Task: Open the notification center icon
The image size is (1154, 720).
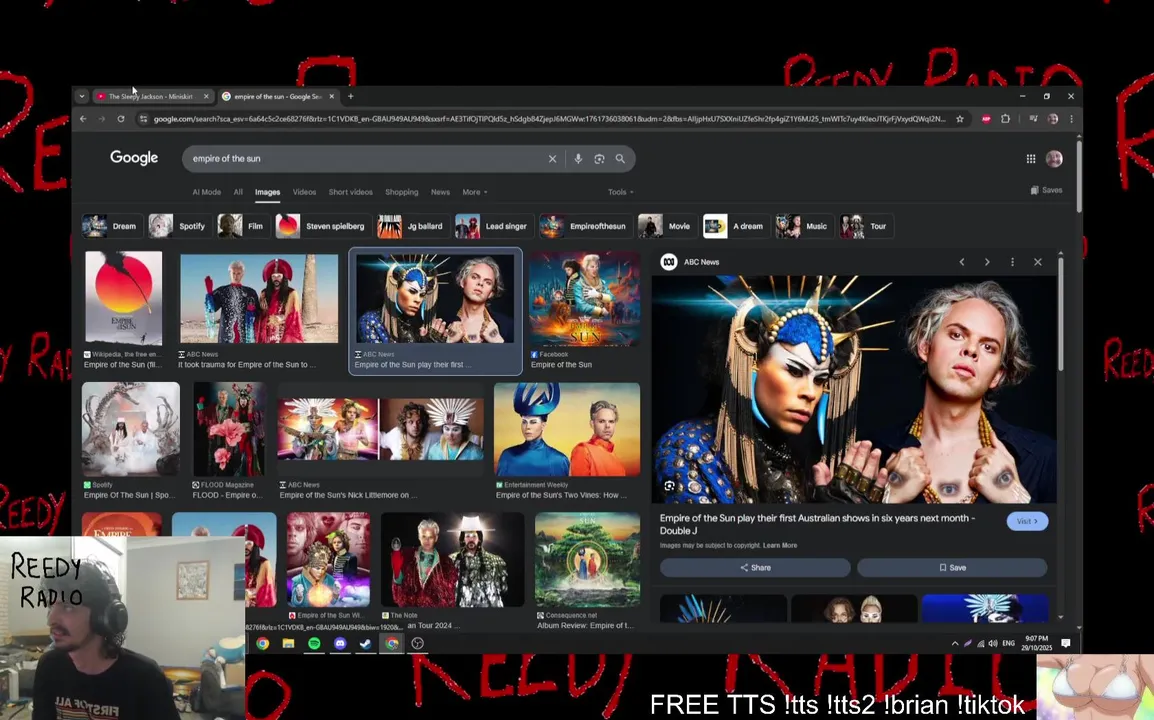Action: 1066,643
